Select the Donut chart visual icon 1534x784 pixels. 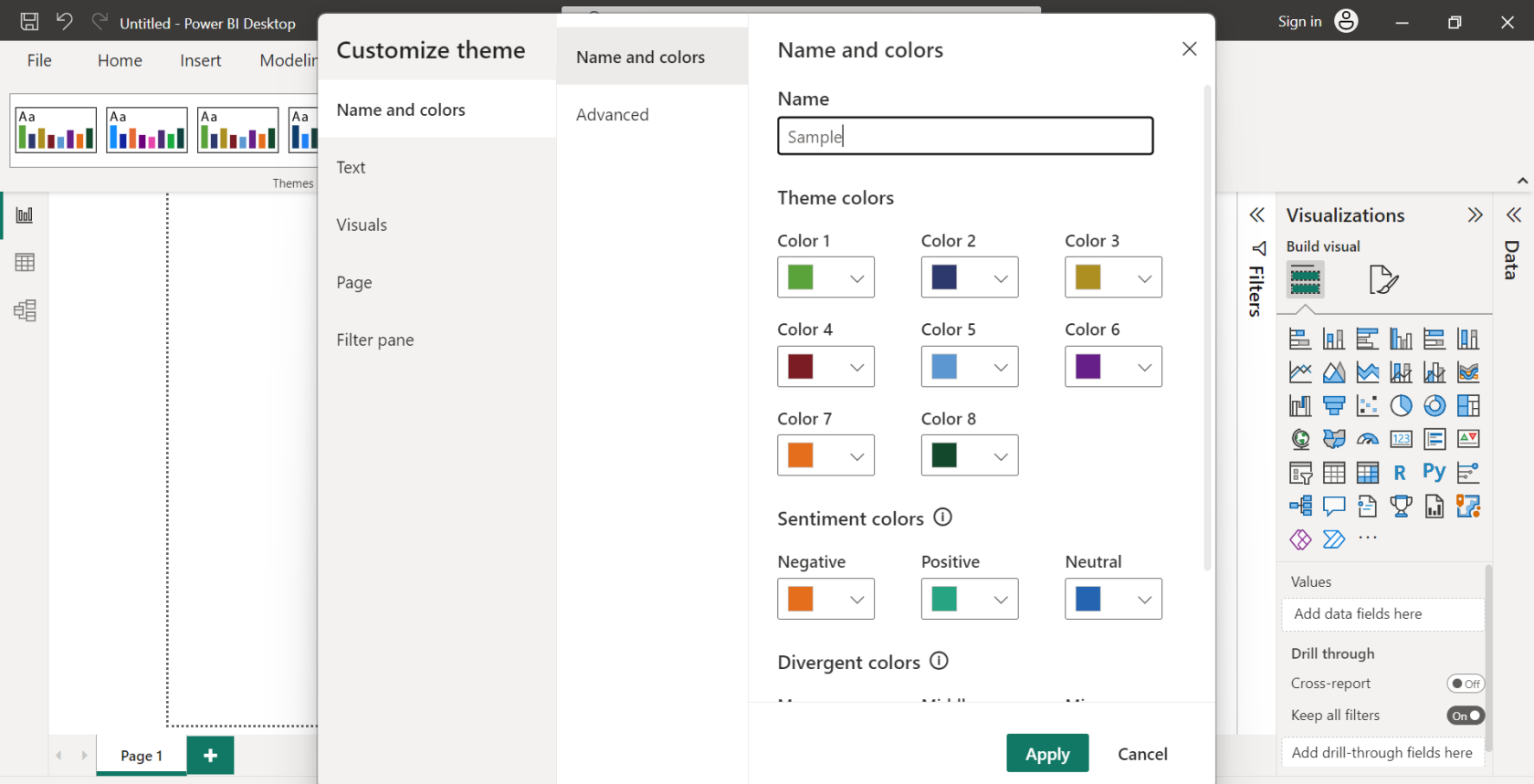[1434, 406]
